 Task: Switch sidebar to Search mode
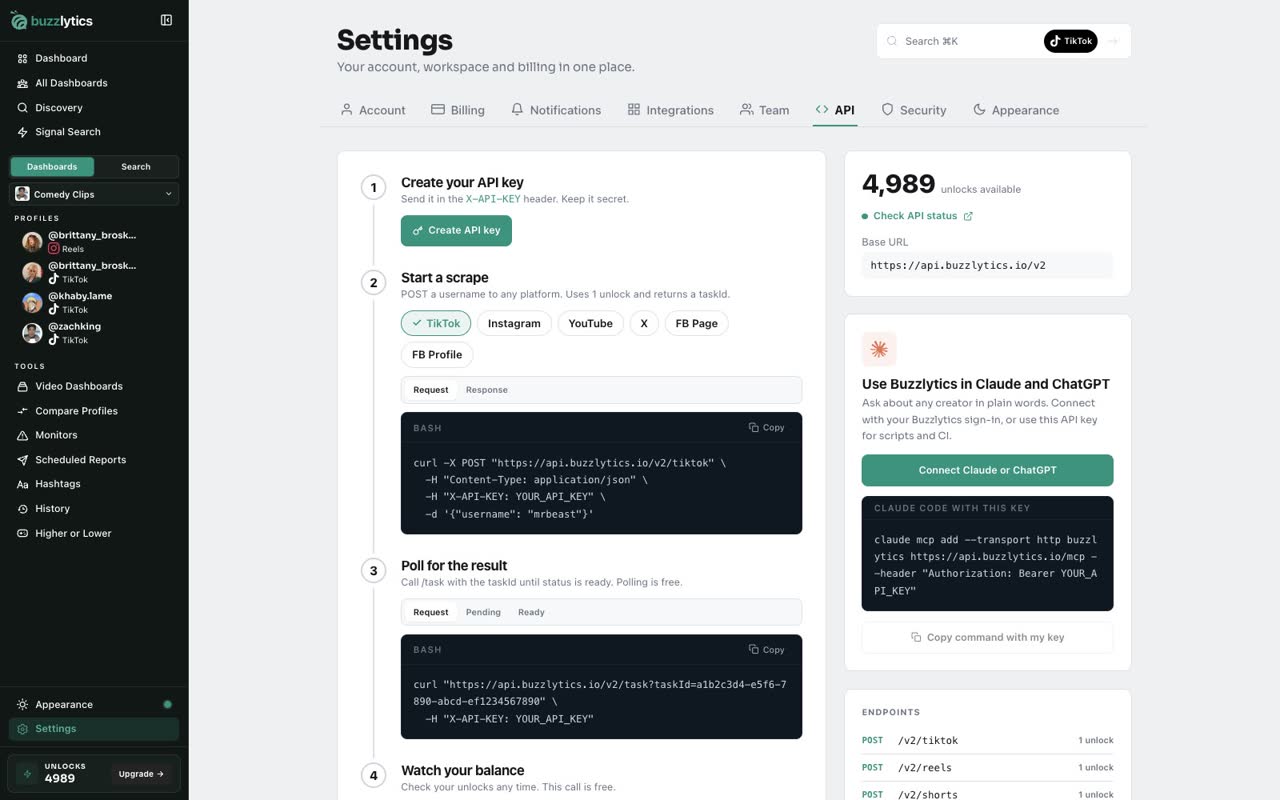pyautogui.click(x=136, y=167)
